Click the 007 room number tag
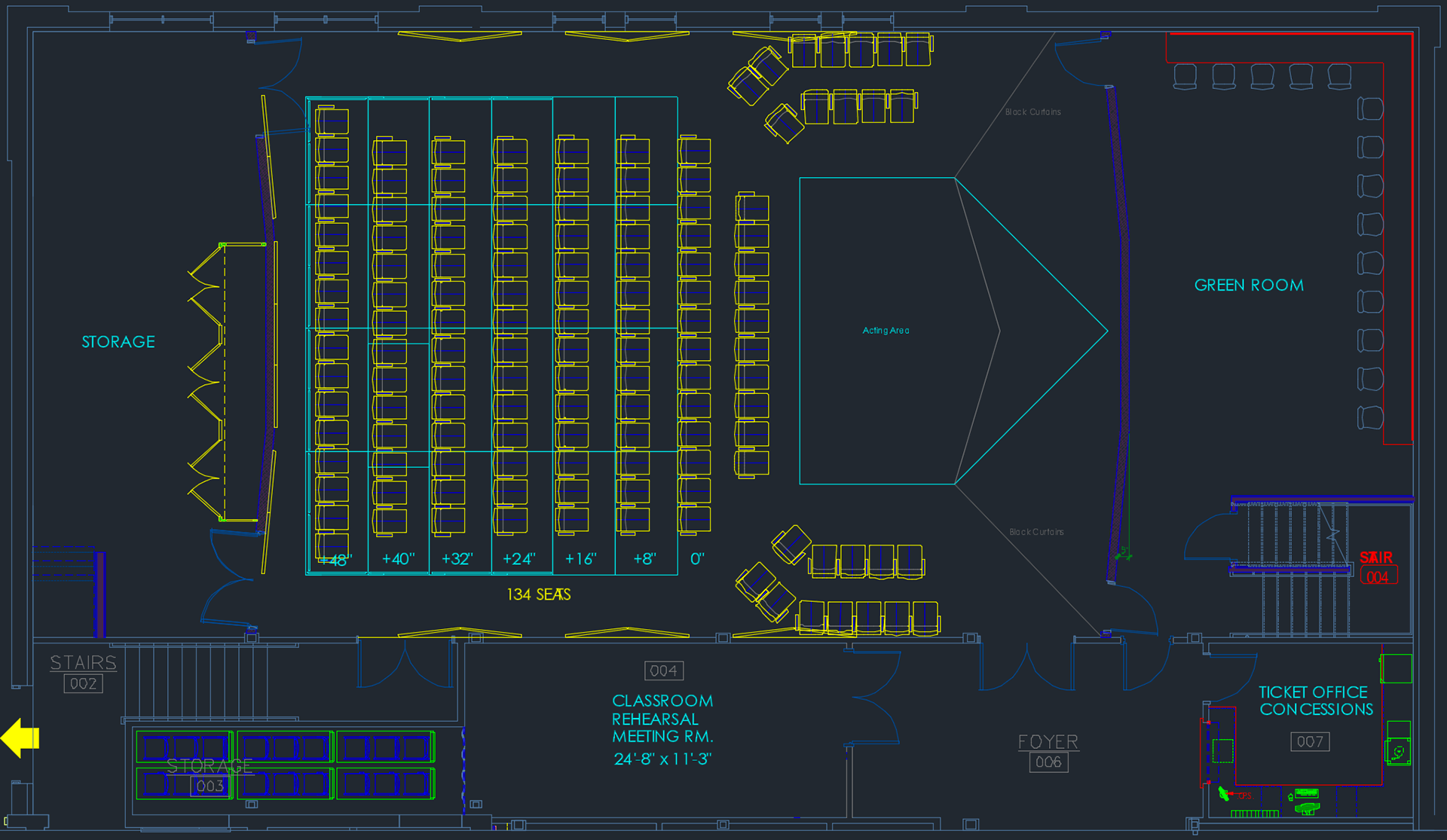 1310,741
